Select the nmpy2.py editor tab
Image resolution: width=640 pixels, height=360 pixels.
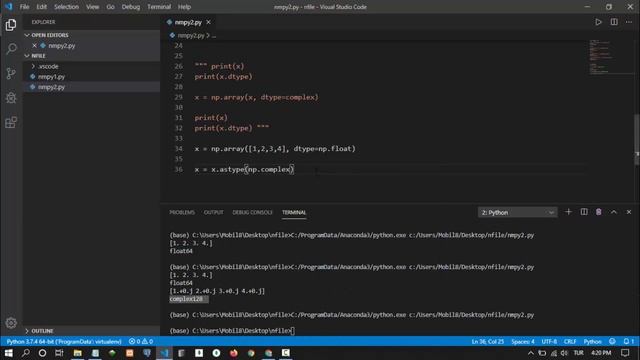coord(188,22)
